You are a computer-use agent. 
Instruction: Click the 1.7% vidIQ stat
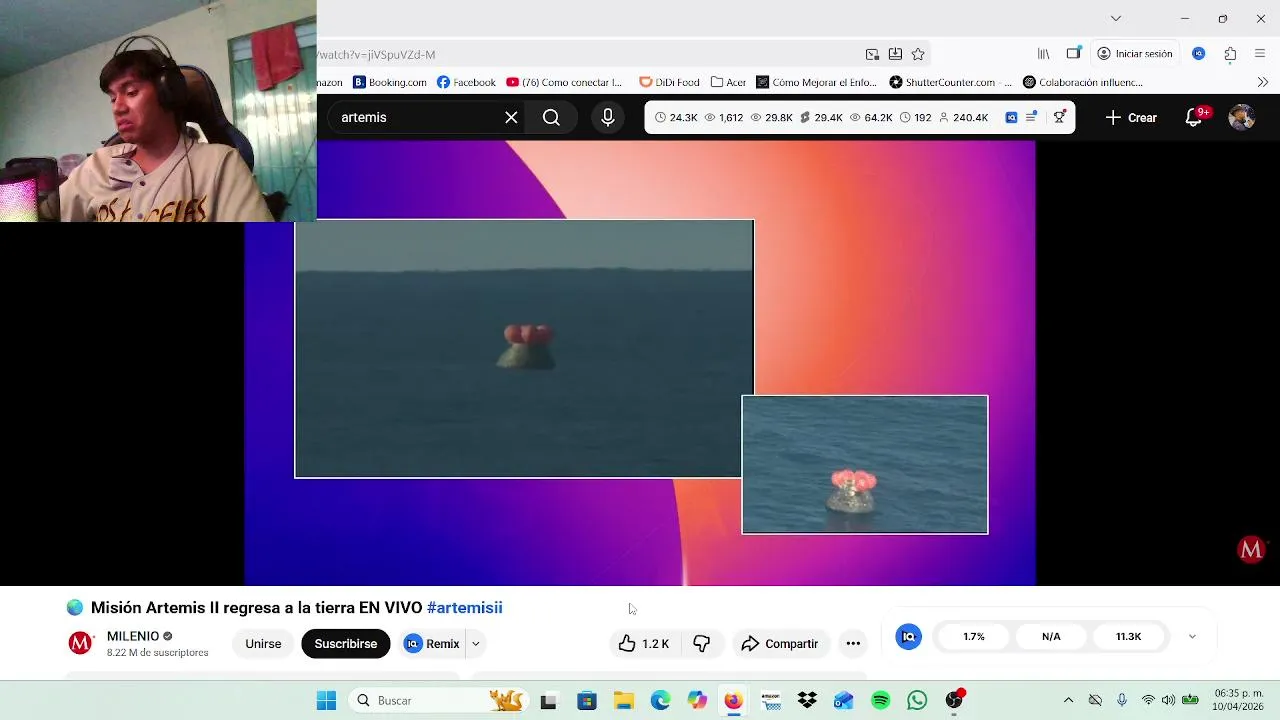(974, 637)
